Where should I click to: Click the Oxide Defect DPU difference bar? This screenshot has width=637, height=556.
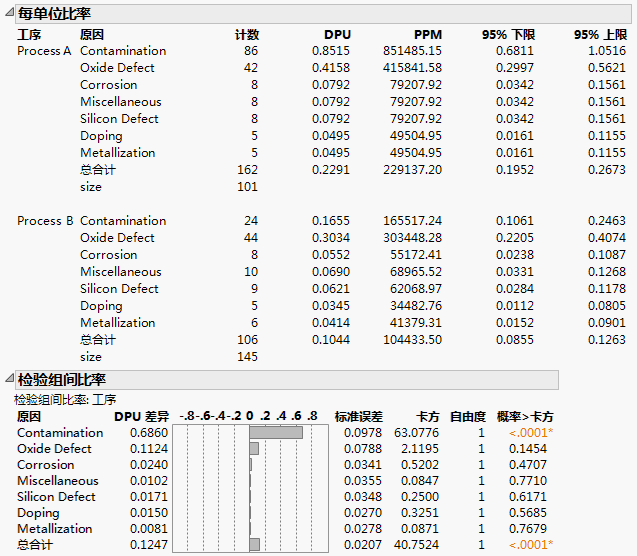tap(254, 448)
